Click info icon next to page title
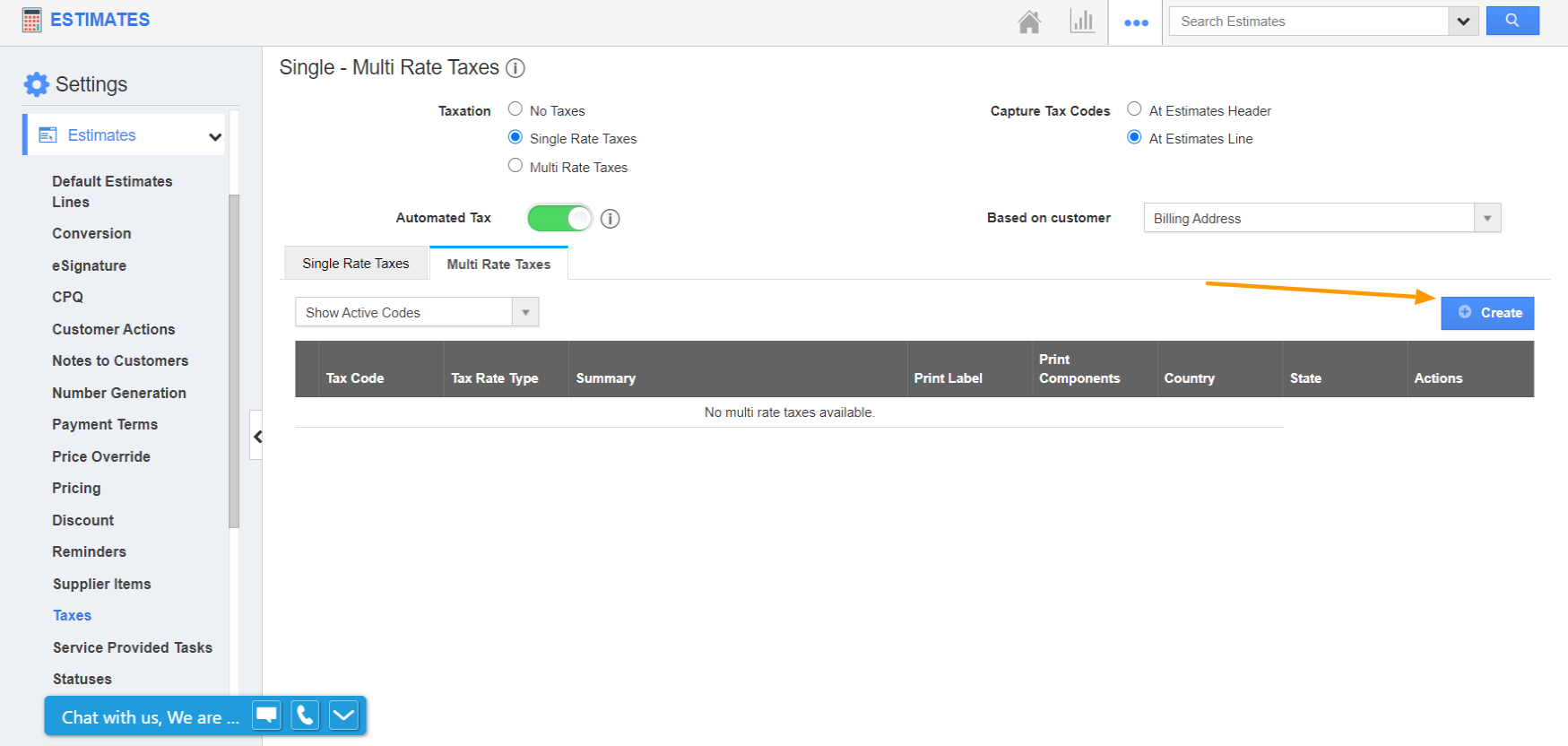The image size is (1568, 746). [515, 68]
